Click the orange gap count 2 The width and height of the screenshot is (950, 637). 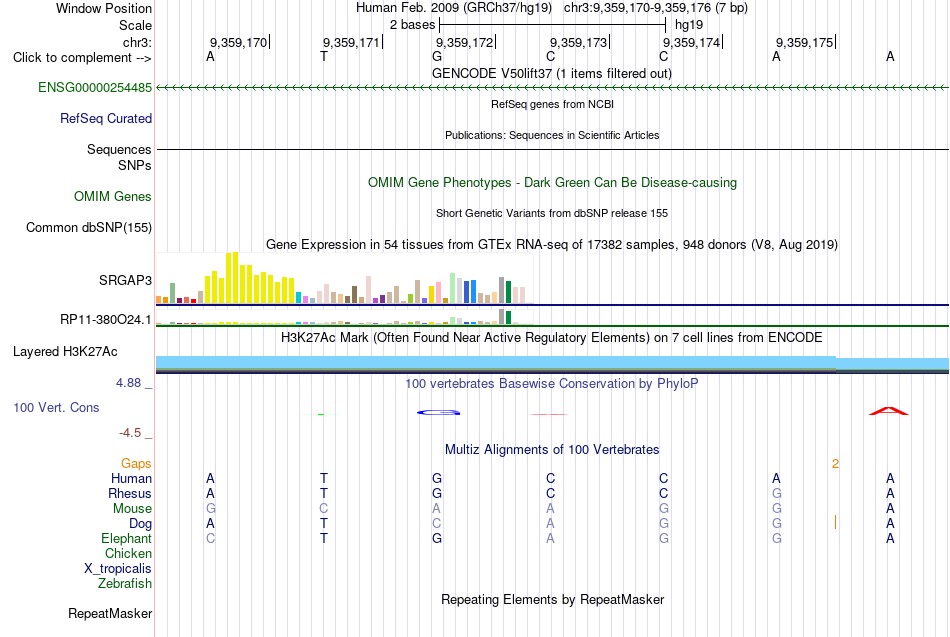pyautogui.click(x=835, y=464)
